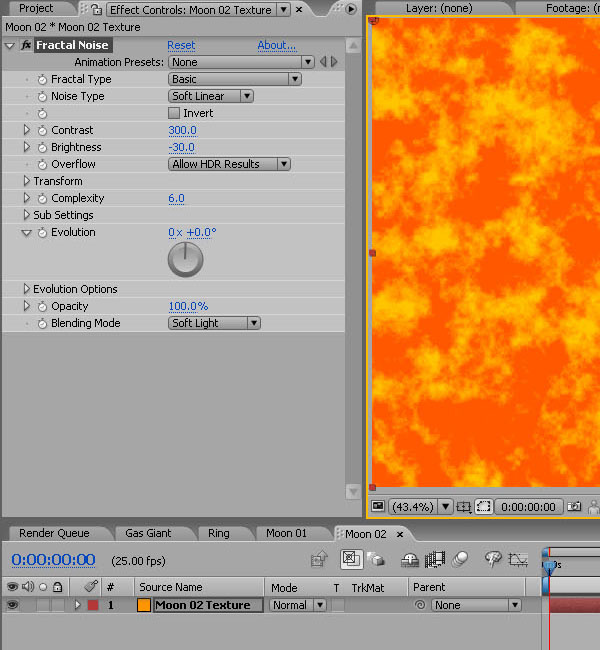Click the Reset link for Fractal Noise

(x=181, y=45)
